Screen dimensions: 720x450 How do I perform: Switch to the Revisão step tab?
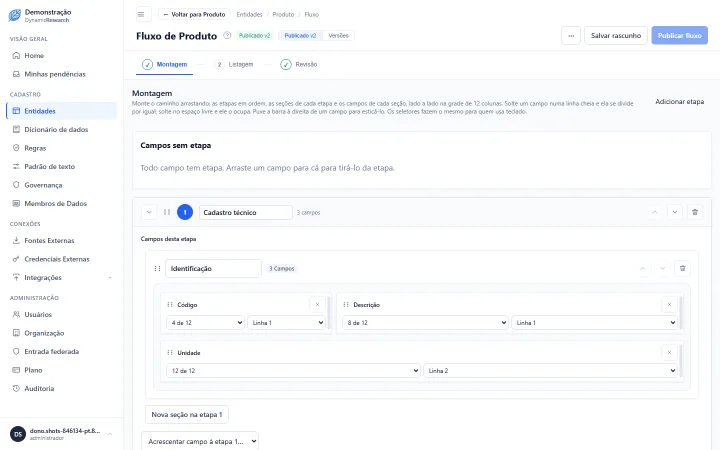[x=298, y=64]
